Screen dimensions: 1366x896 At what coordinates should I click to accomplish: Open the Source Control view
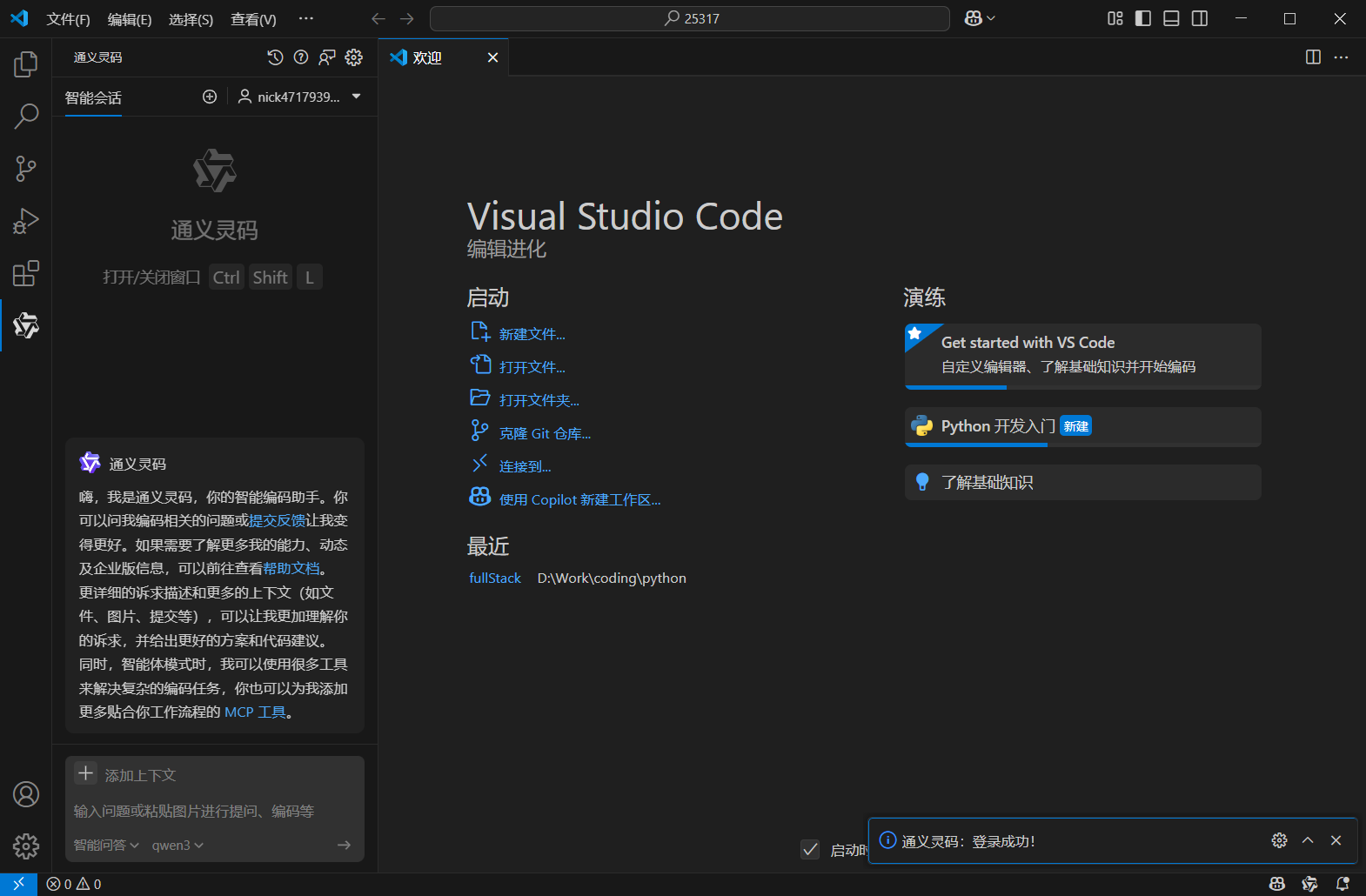click(26, 169)
